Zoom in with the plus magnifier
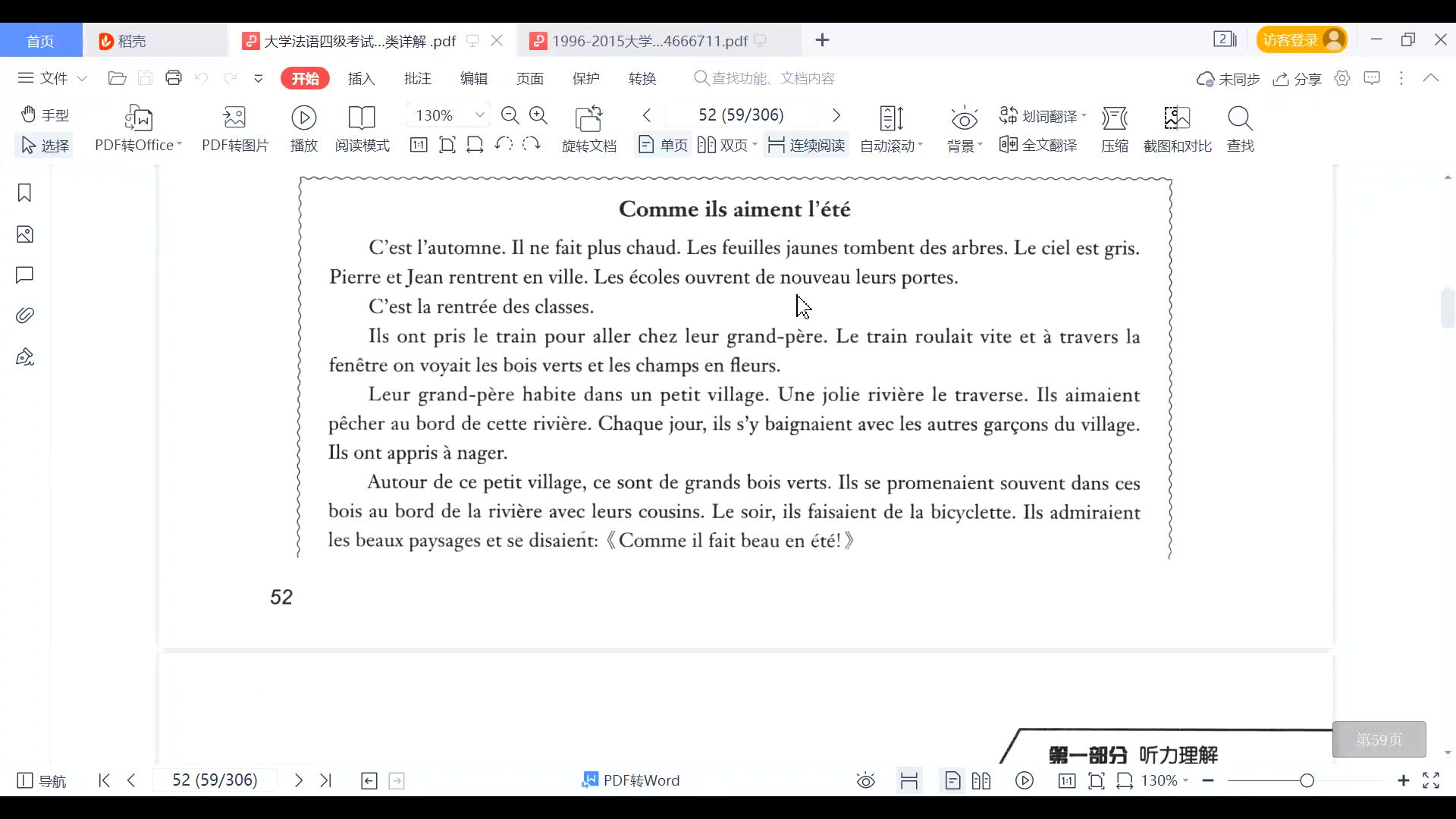This screenshot has height=819, width=1456. click(538, 115)
